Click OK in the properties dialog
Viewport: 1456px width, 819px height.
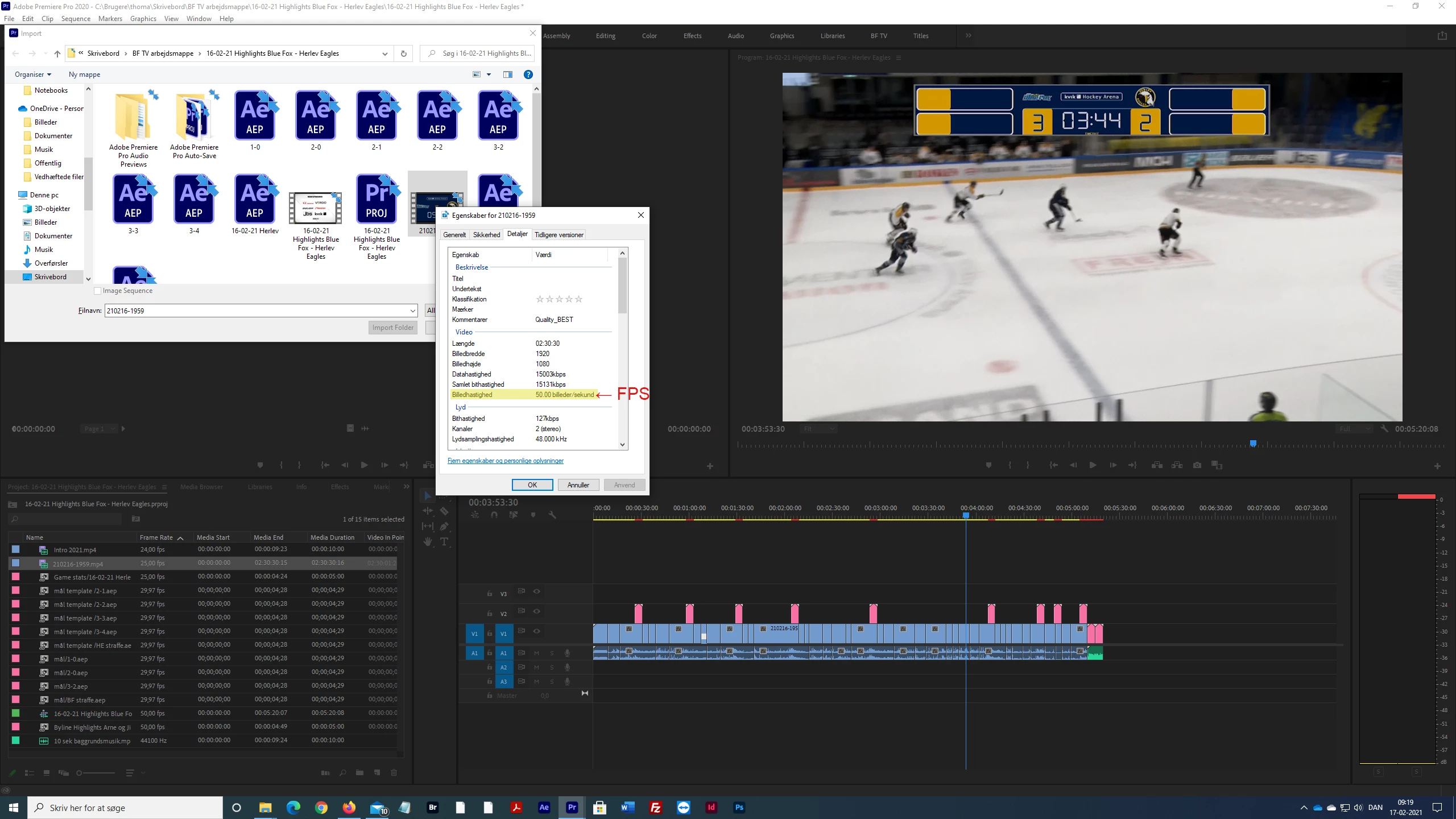(532, 485)
